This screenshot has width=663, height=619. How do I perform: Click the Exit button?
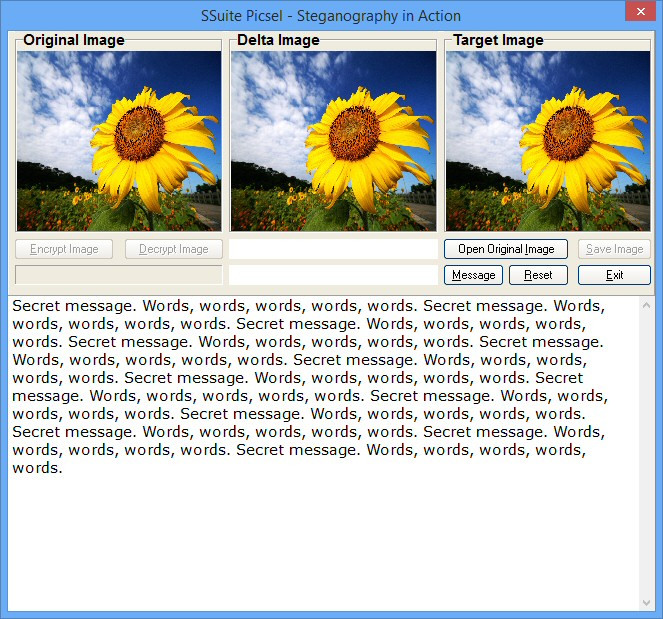[x=614, y=275]
